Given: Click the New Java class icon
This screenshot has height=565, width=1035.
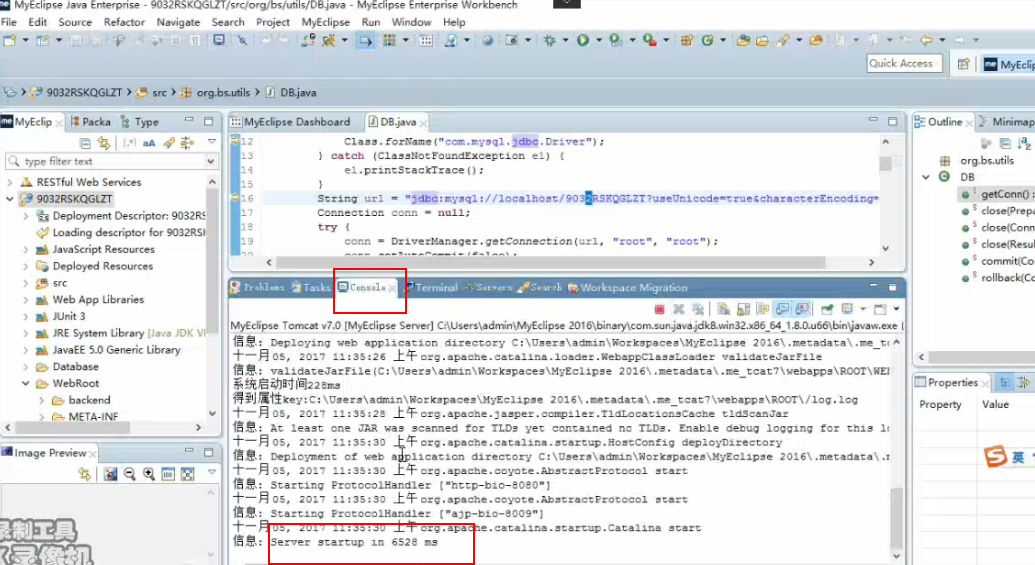Looking at the screenshot, I should [x=708, y=40].
